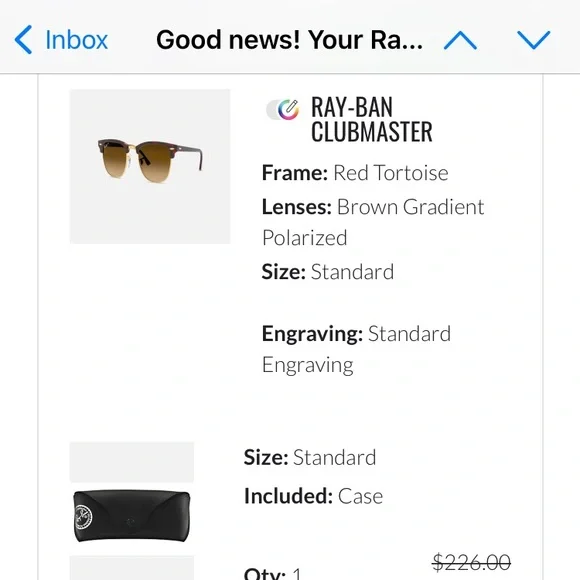580x580 pixels.
Task: Tap the 'Good news! Your Ra...' subject title
Action: click(x=289, y=40)
